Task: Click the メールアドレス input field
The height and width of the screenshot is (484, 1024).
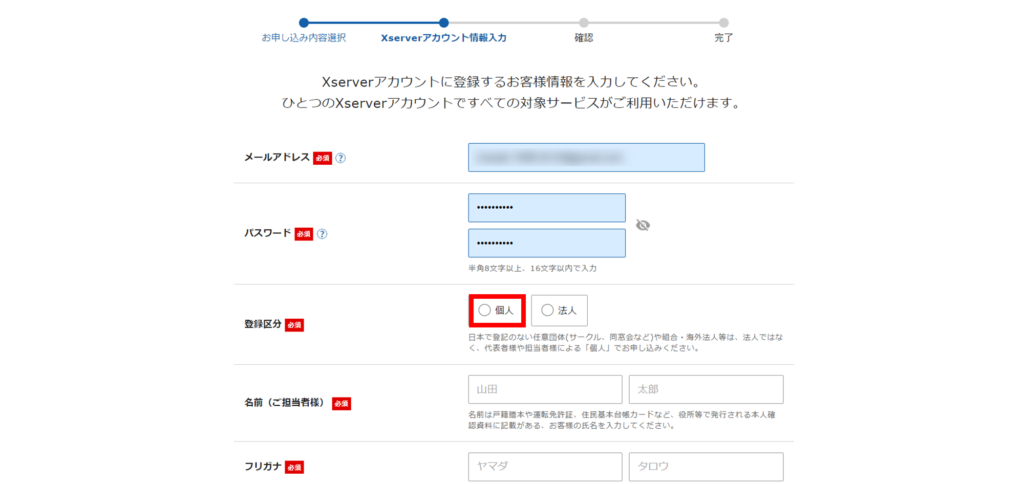Action: tap(586, 157)
